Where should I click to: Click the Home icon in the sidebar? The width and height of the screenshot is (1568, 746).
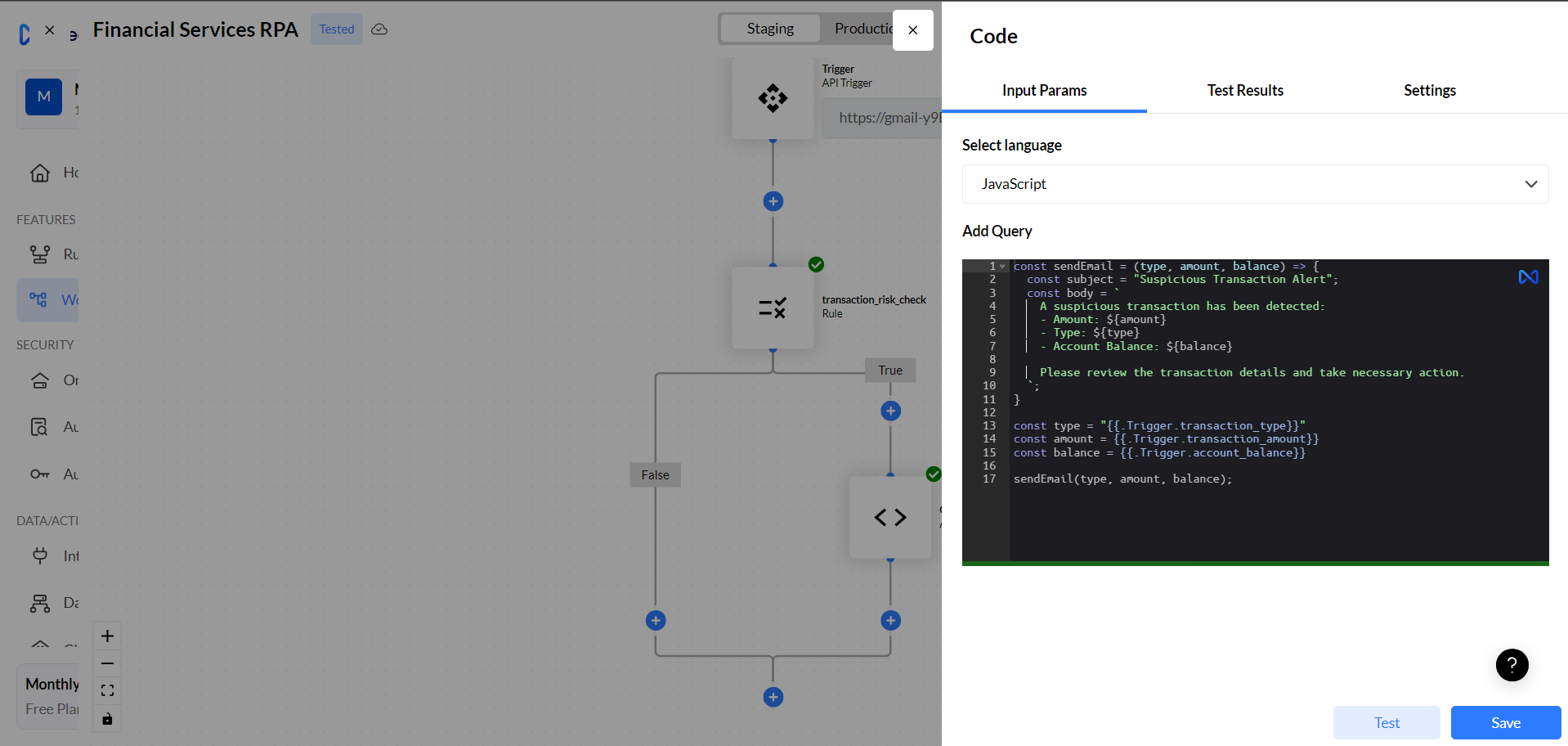[x=40, y=173]
